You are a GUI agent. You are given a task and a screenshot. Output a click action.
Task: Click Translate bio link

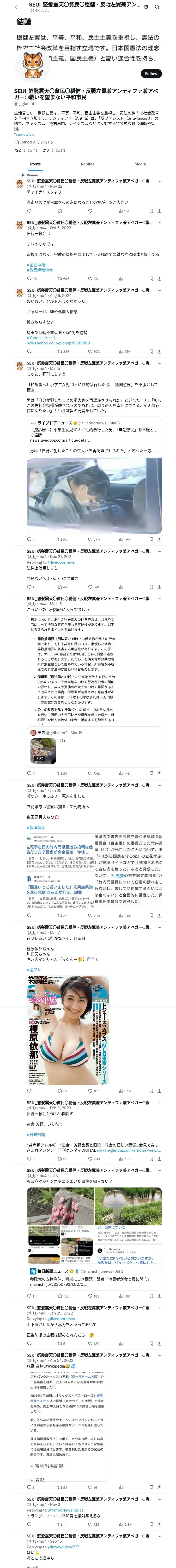pos(24,135)
